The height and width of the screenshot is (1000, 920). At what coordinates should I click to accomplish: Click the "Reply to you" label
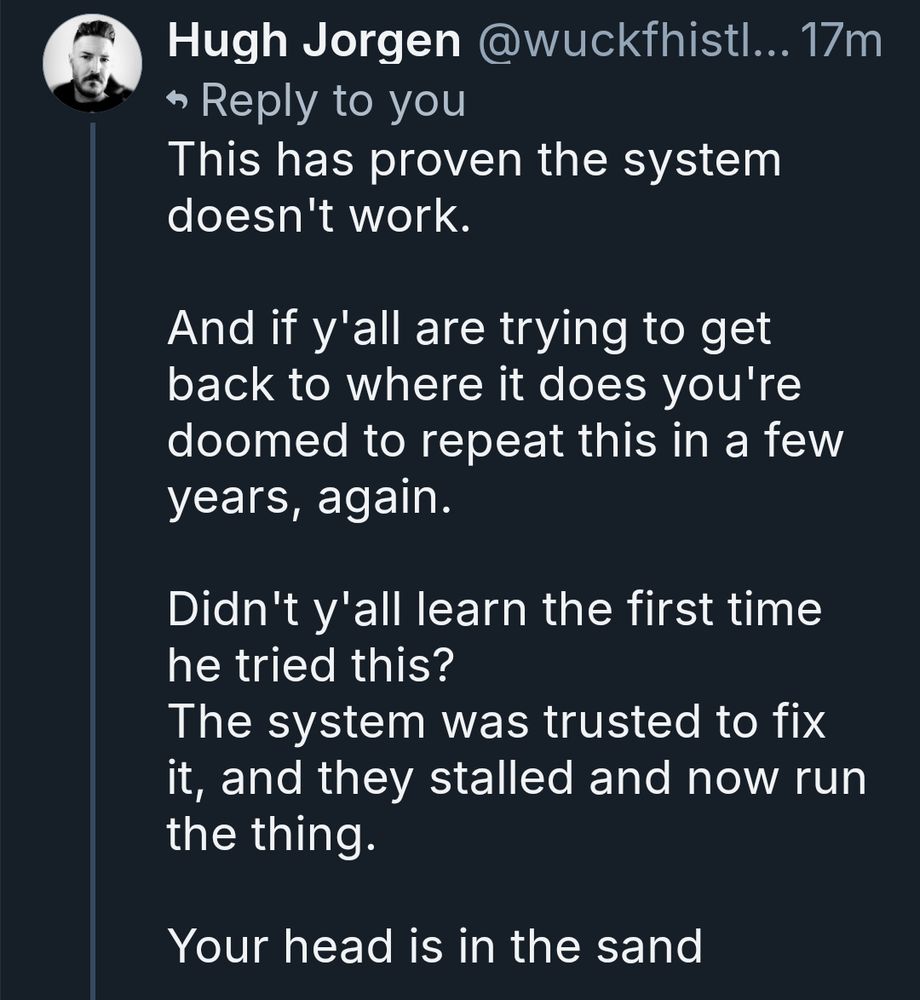point(332,101)
